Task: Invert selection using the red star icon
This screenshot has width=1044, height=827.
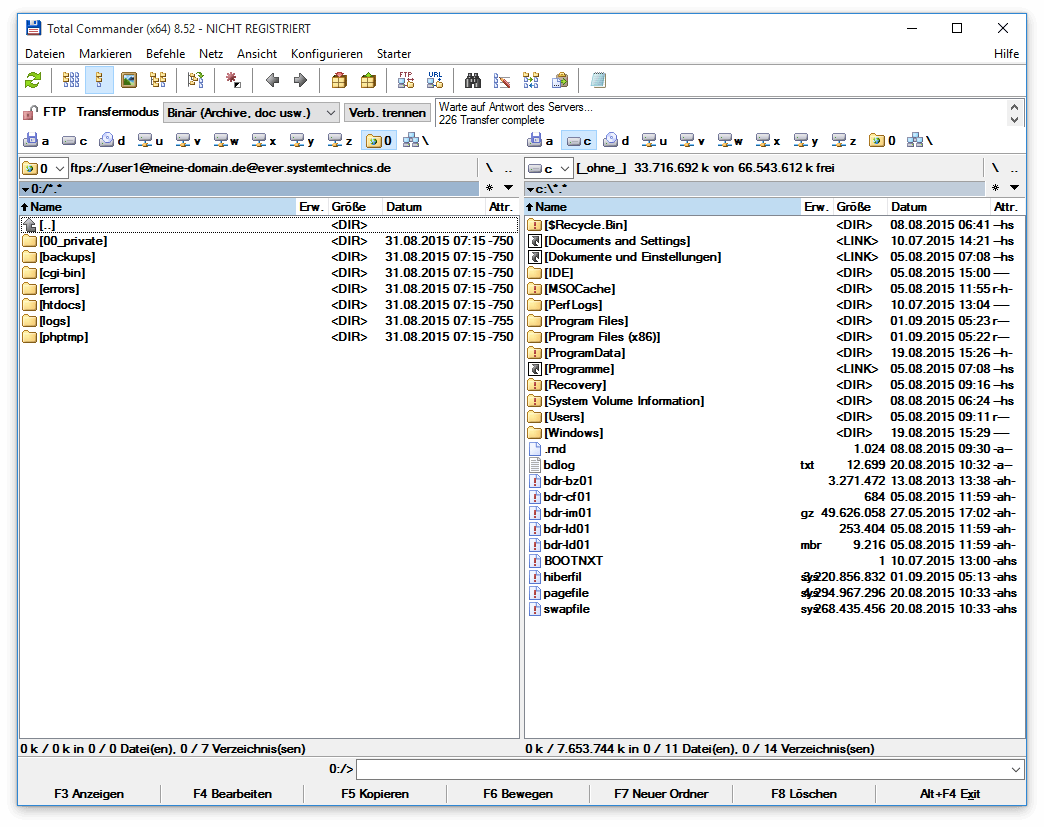Action: (x=233, y=81)
